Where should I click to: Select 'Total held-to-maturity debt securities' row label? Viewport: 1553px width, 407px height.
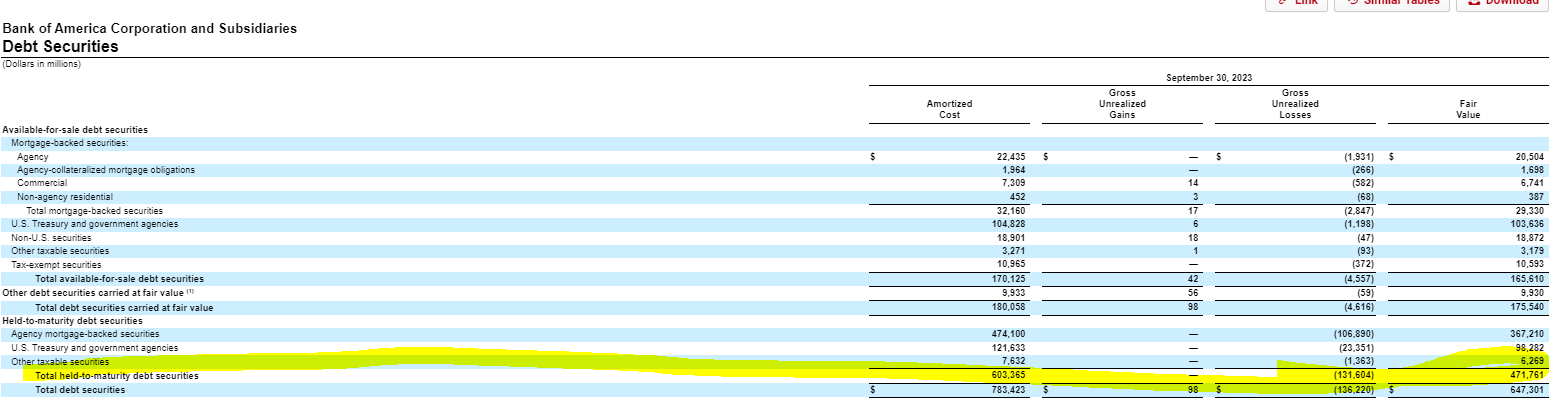click(x=117, y=376)
